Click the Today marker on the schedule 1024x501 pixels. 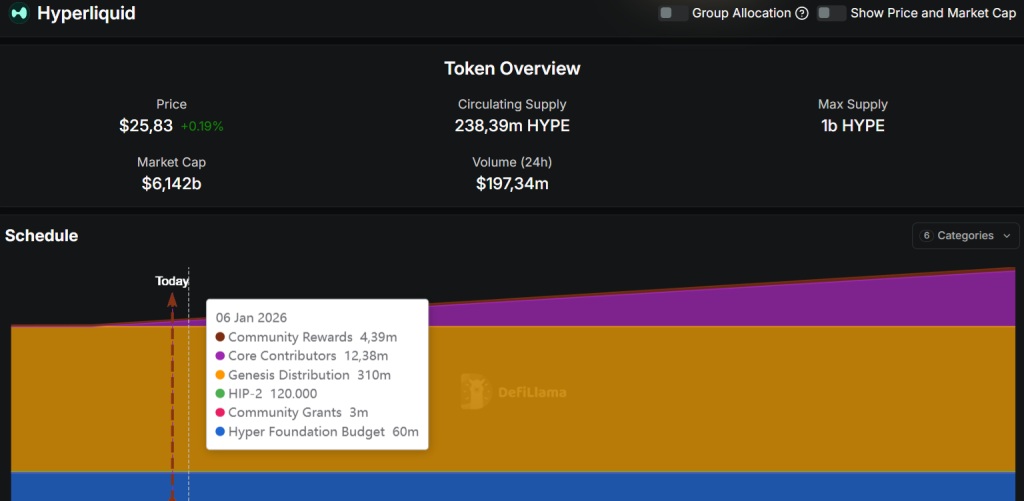[x=172, y=281]
